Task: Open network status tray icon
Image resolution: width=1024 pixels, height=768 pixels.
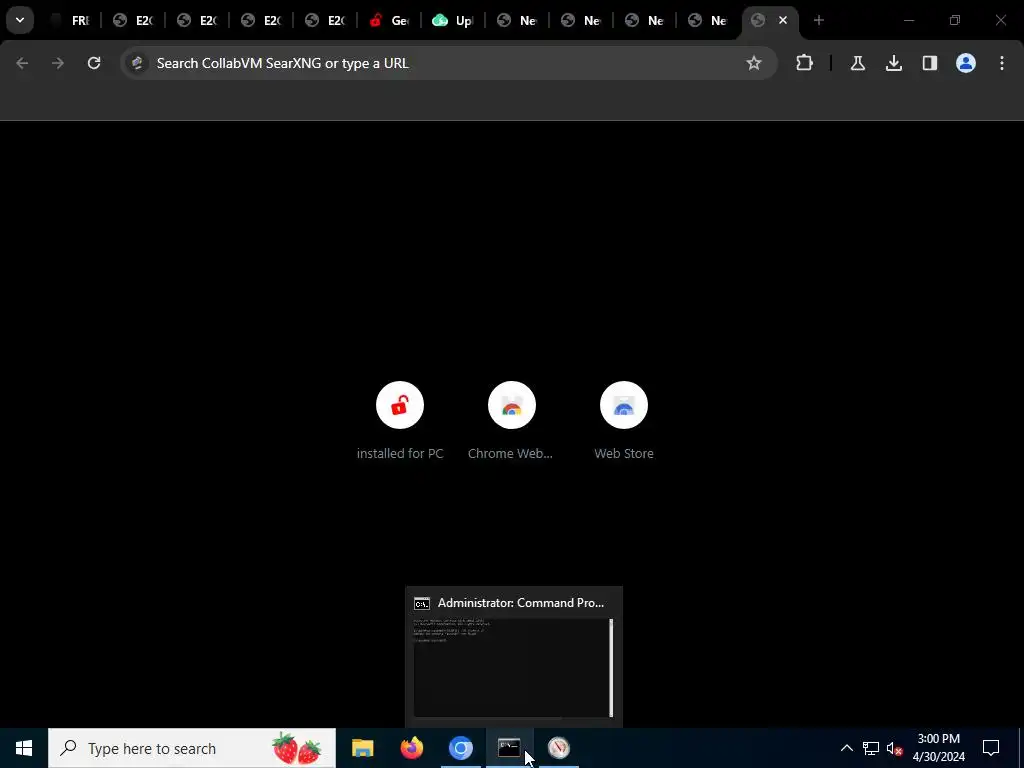Action: [x=871, y=748]
